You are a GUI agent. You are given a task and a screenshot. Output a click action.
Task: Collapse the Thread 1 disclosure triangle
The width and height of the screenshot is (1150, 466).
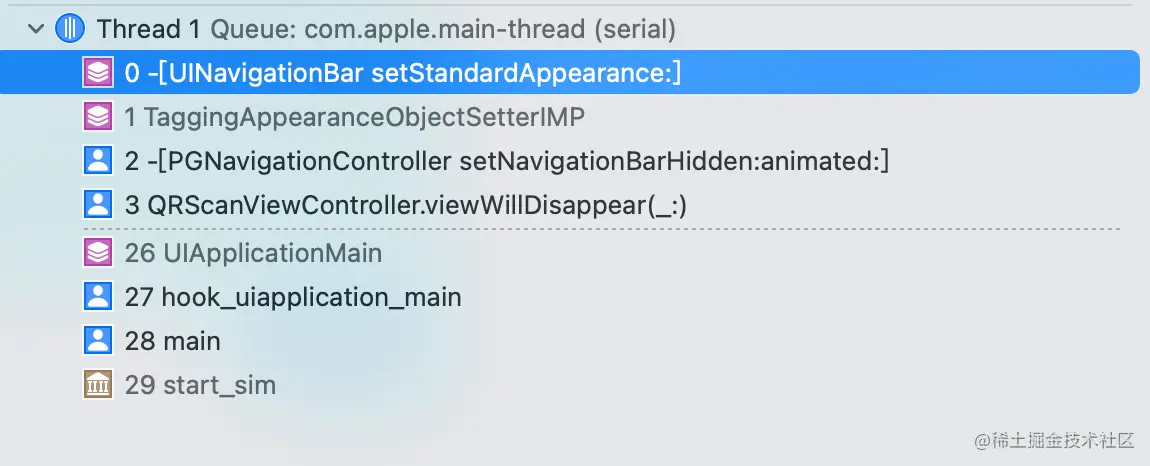37,29
